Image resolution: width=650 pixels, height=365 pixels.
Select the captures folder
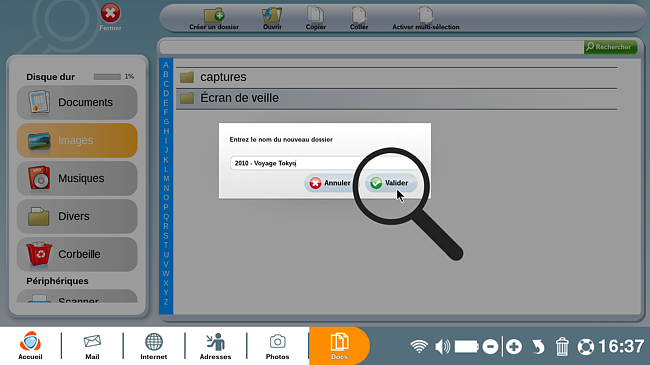[397, 77]
